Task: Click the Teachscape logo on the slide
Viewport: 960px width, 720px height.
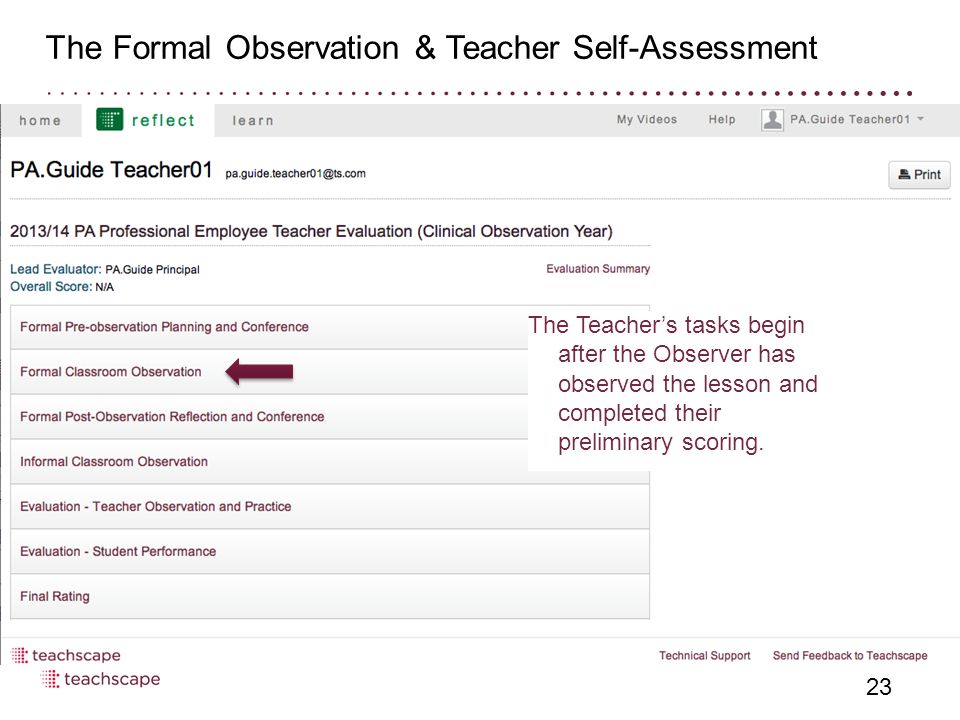Action: 101,679
